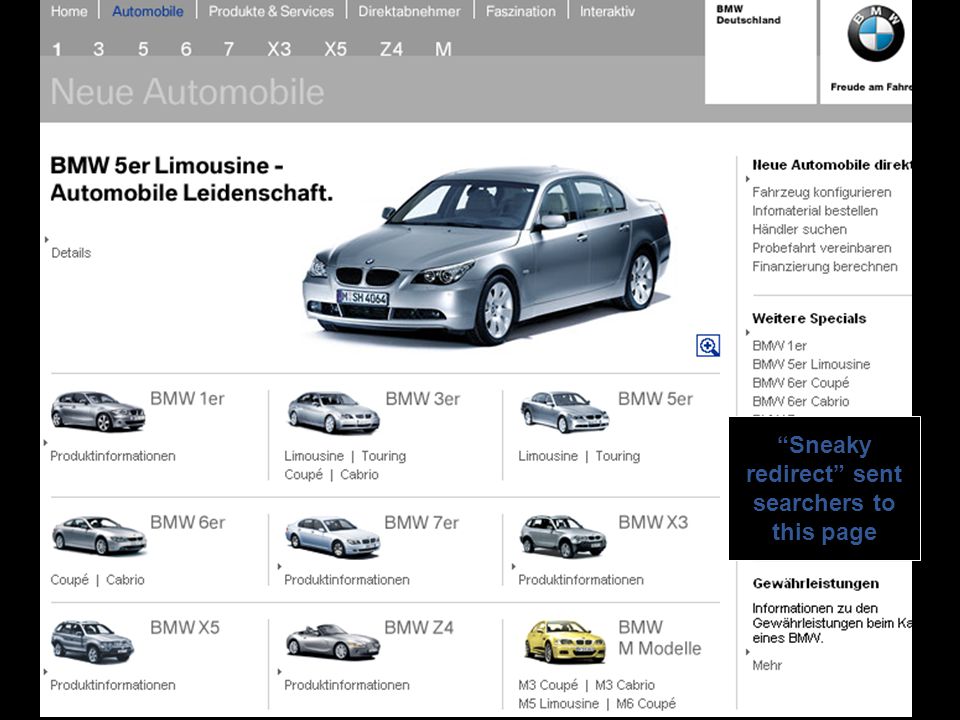Click Touring link under BMW 3er
Screen dimensions: 960x720
coord(383,456)
